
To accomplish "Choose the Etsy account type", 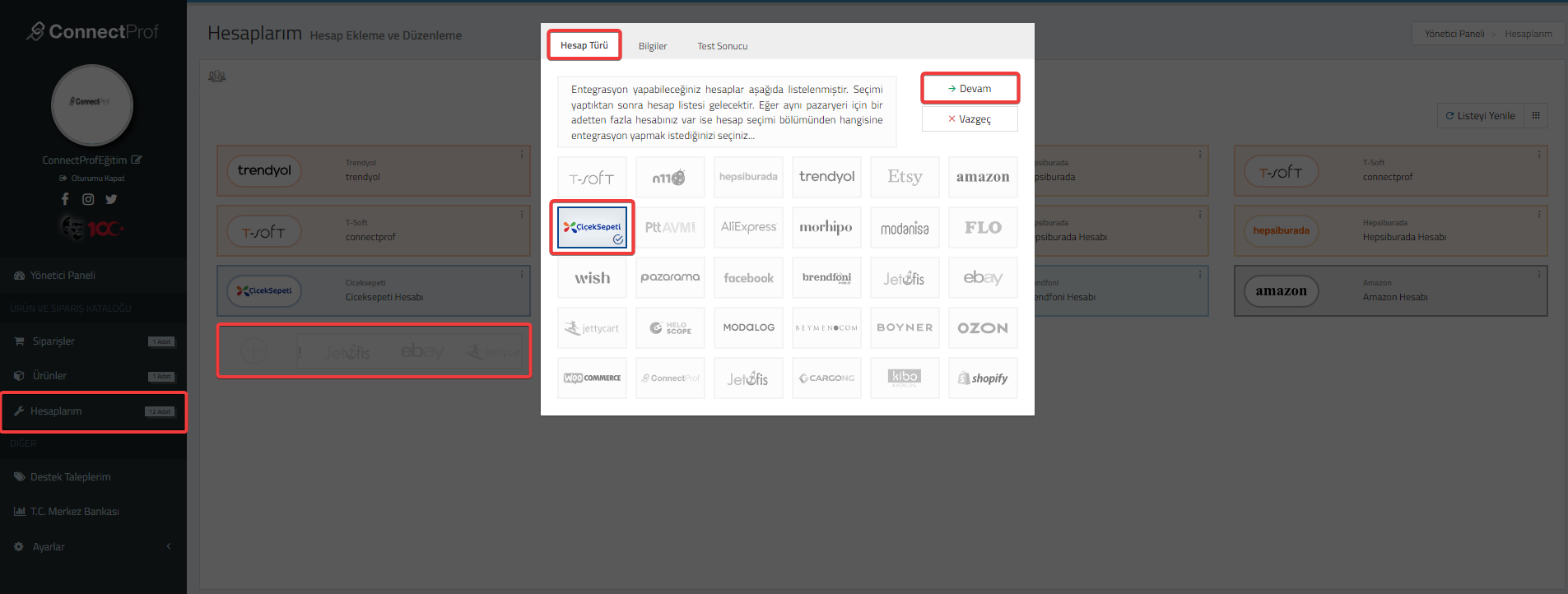I will 905,177.
